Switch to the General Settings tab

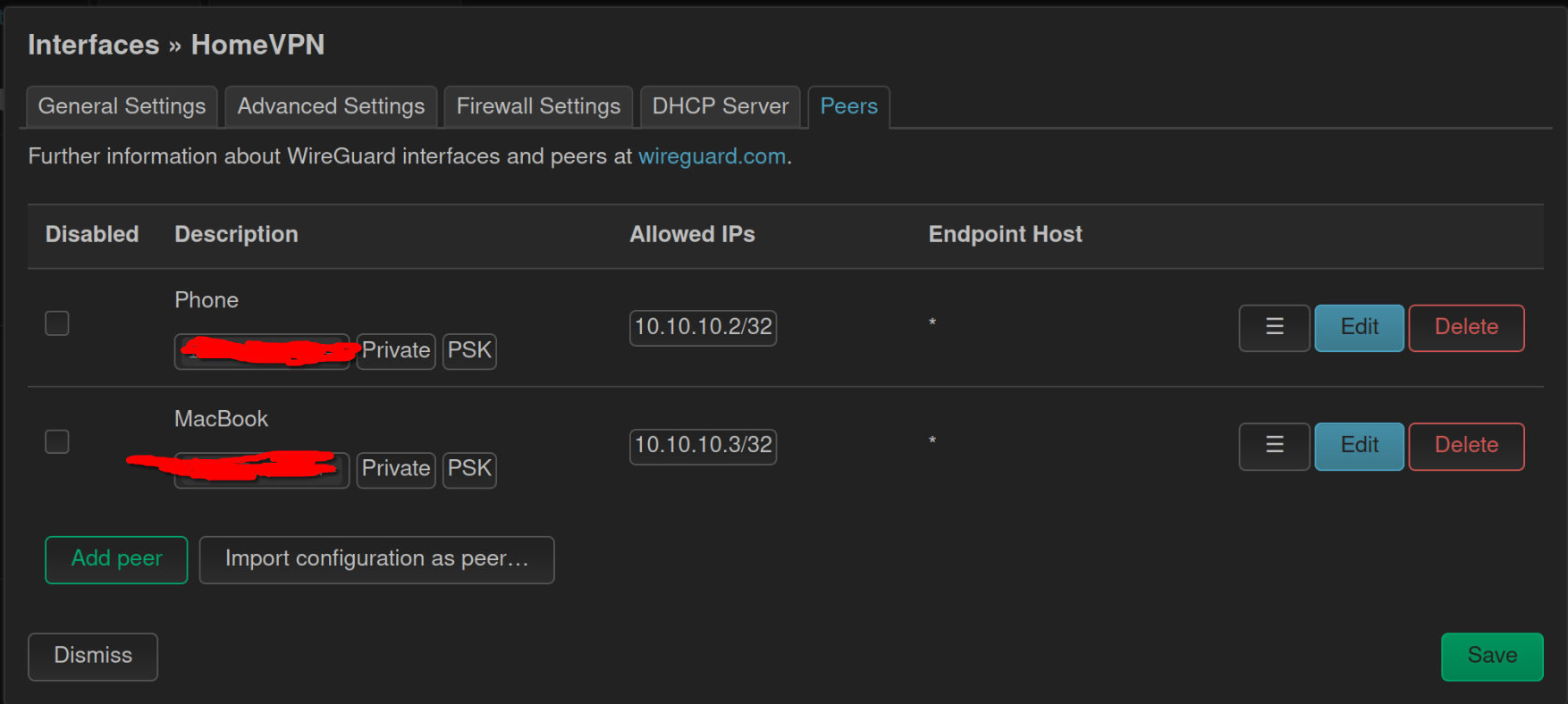122,106
